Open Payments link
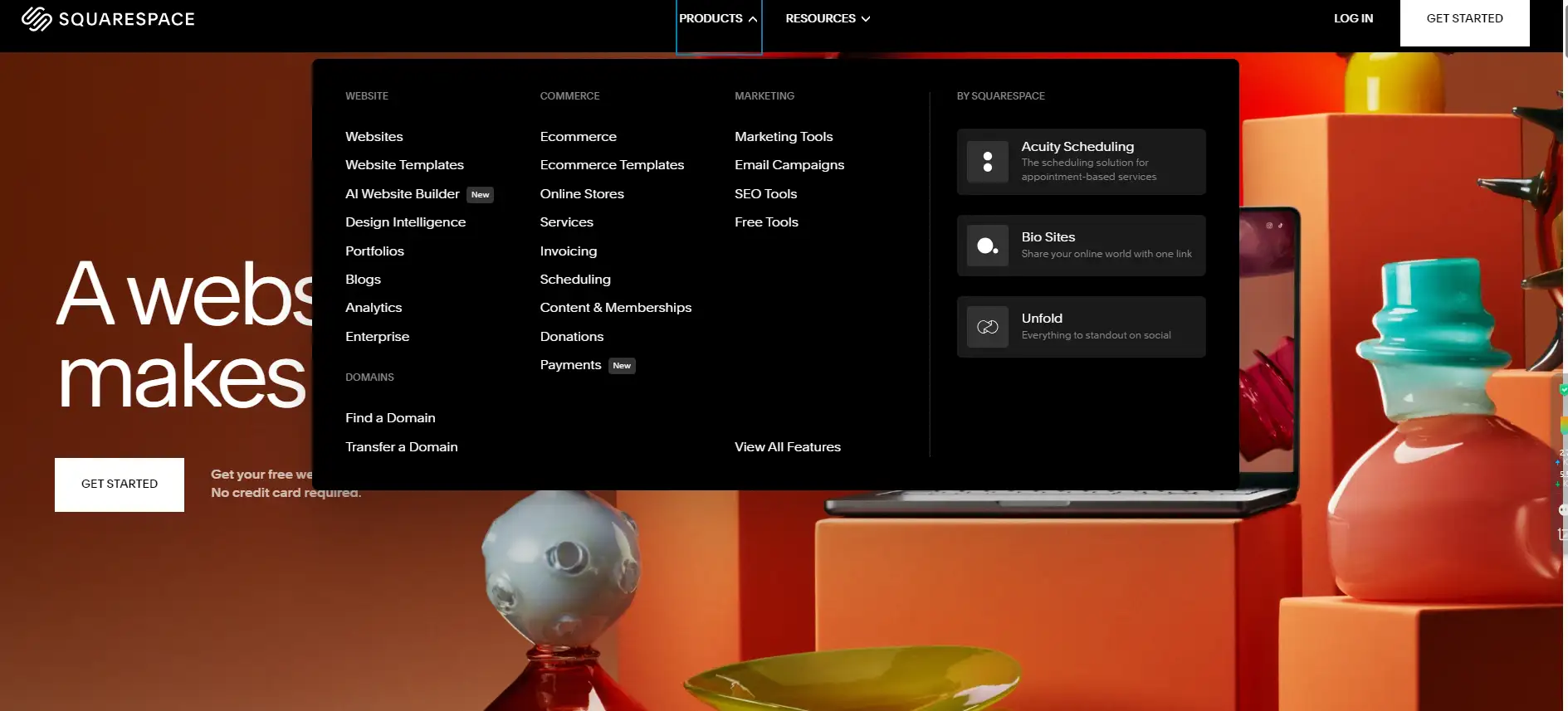Screen dimensions: 1568x711 [570, 365]
